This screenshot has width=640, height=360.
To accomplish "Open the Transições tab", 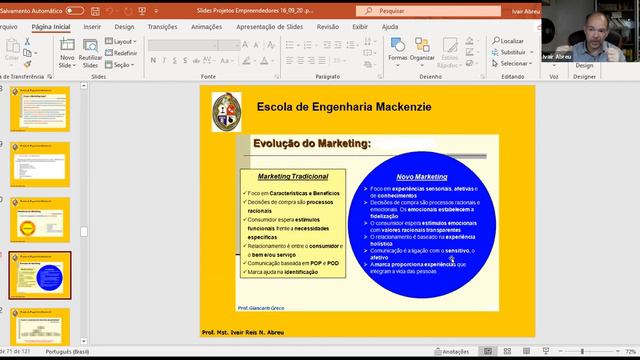I will (162, 27).
